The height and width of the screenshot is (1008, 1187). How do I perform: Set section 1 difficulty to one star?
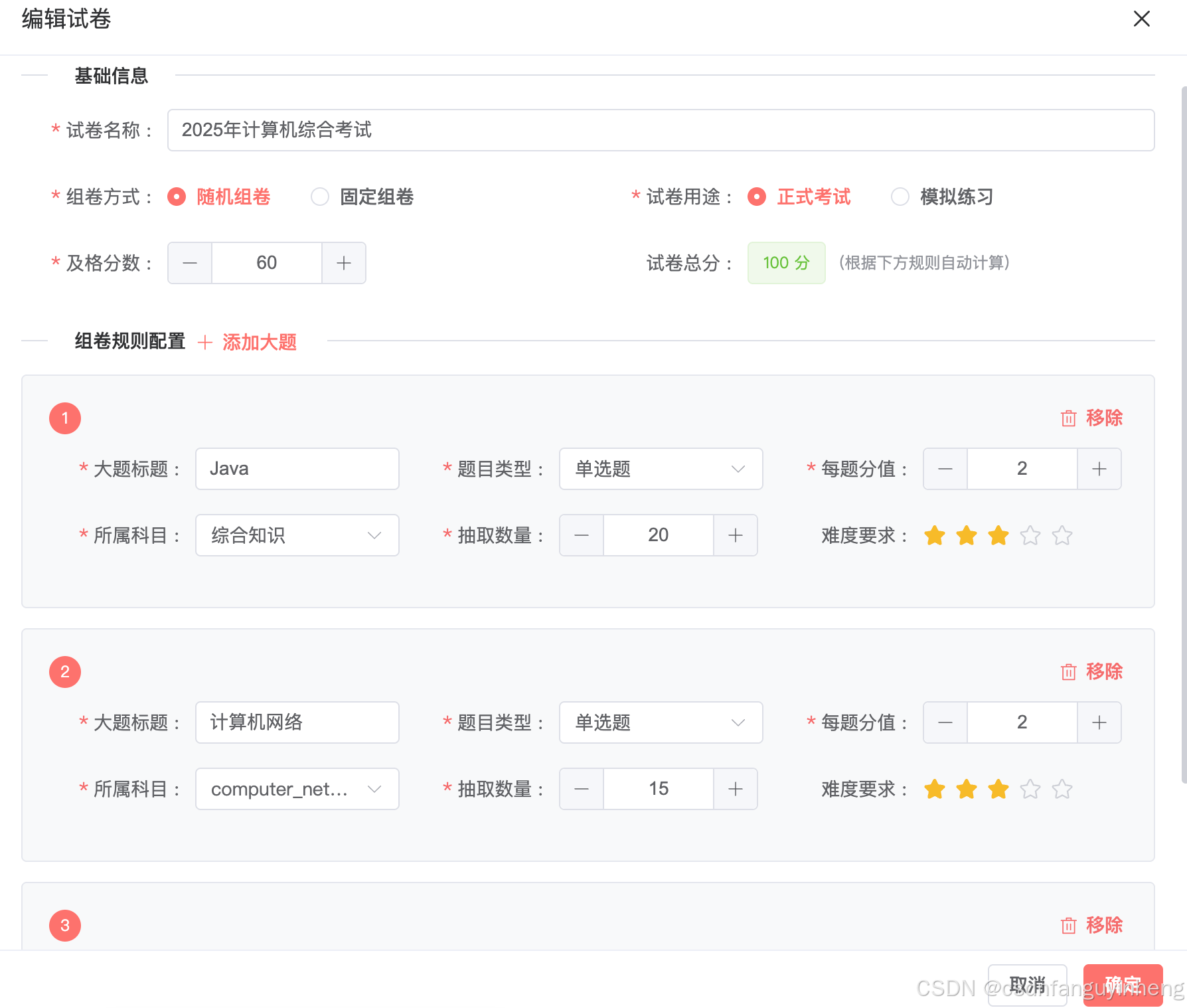pyautogui.click(x=935, y=535)
